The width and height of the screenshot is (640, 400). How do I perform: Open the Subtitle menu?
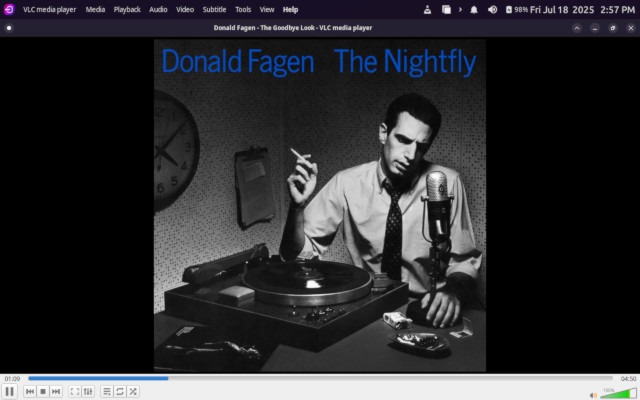tap(214, 9)
